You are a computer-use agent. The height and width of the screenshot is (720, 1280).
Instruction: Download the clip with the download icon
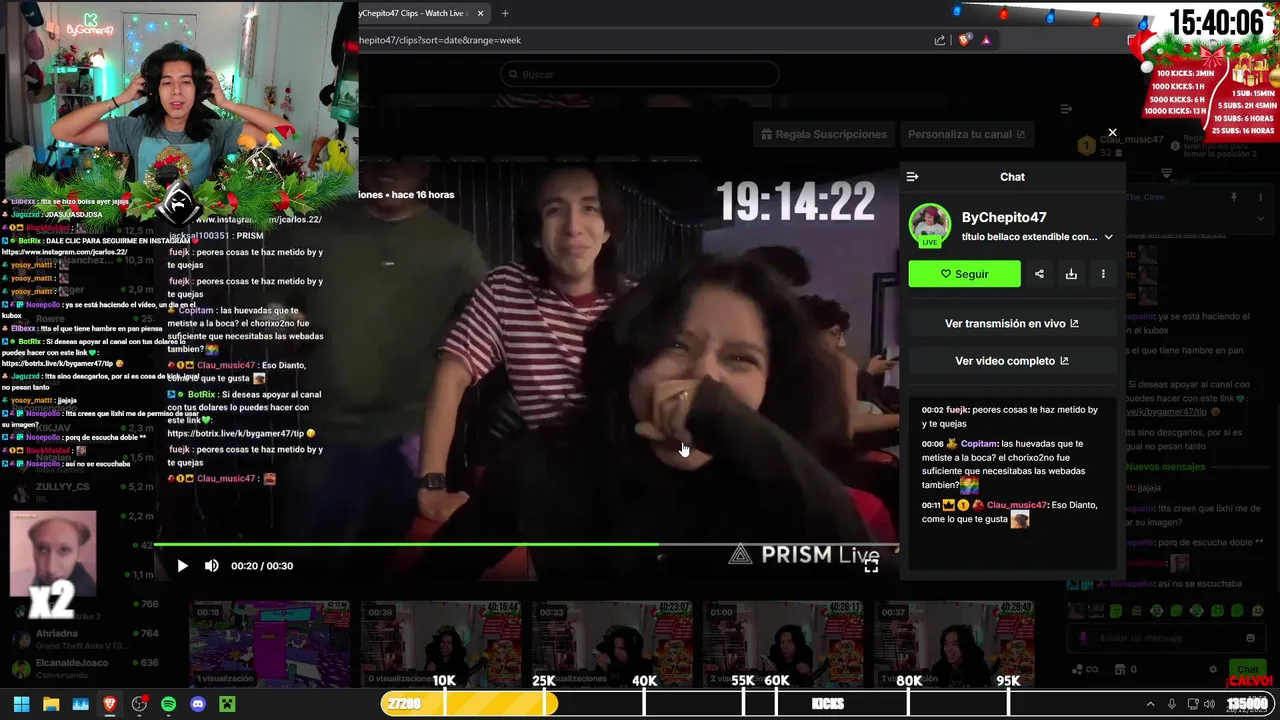point(1071,274)
